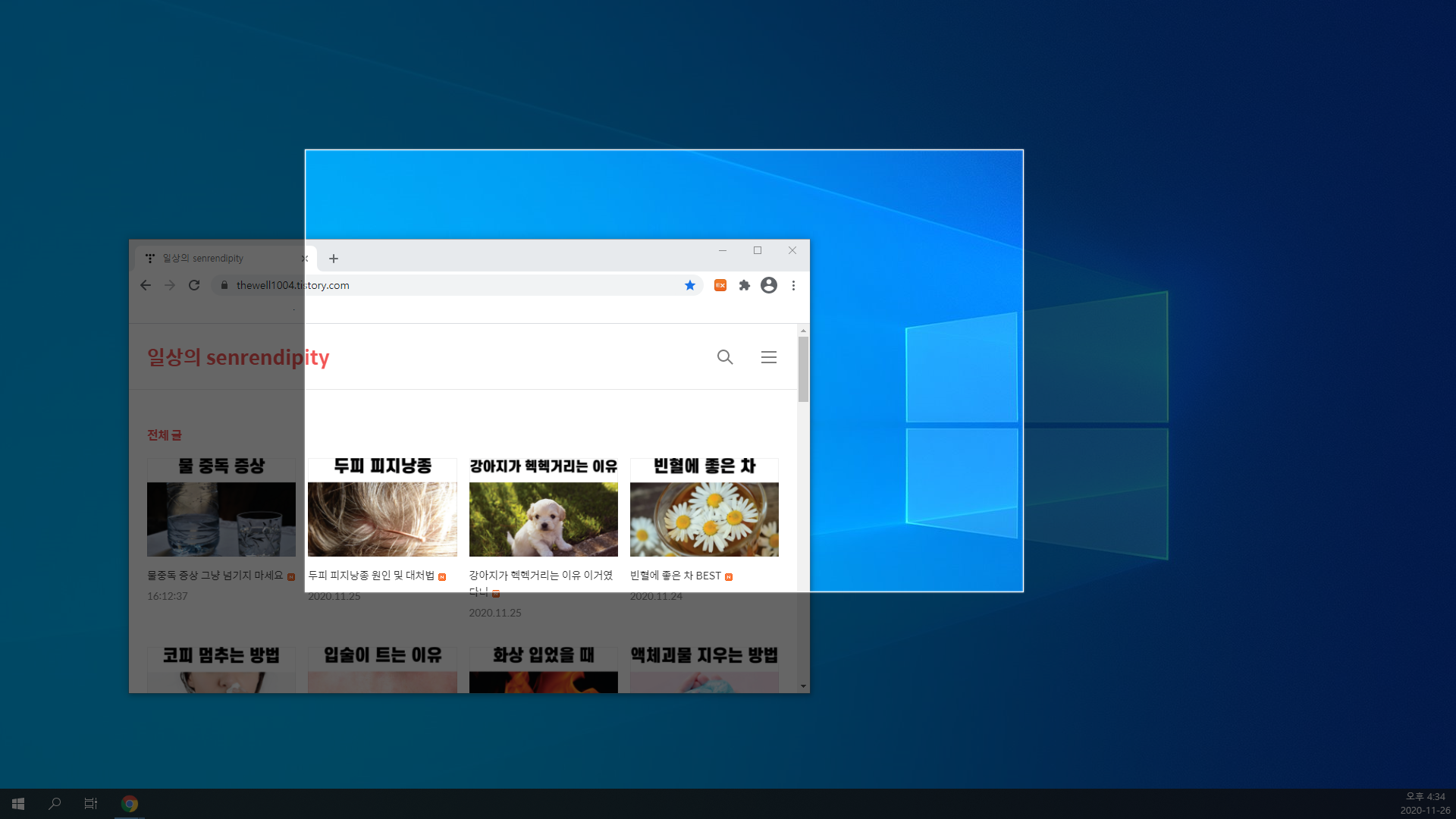Open a new tab with plus button
This screenshot has height=819, width=1456.
[x=334, y=259]
